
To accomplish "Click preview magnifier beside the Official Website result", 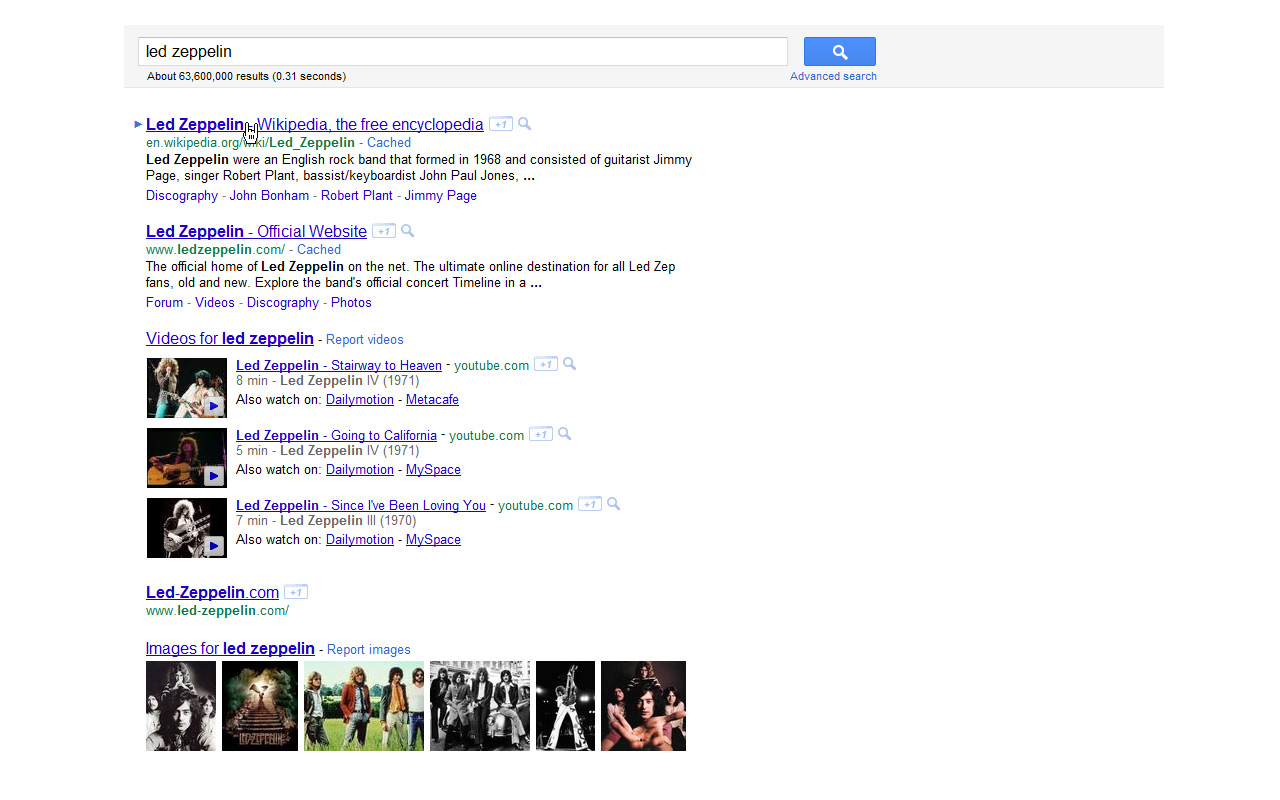I will [407, 231].
